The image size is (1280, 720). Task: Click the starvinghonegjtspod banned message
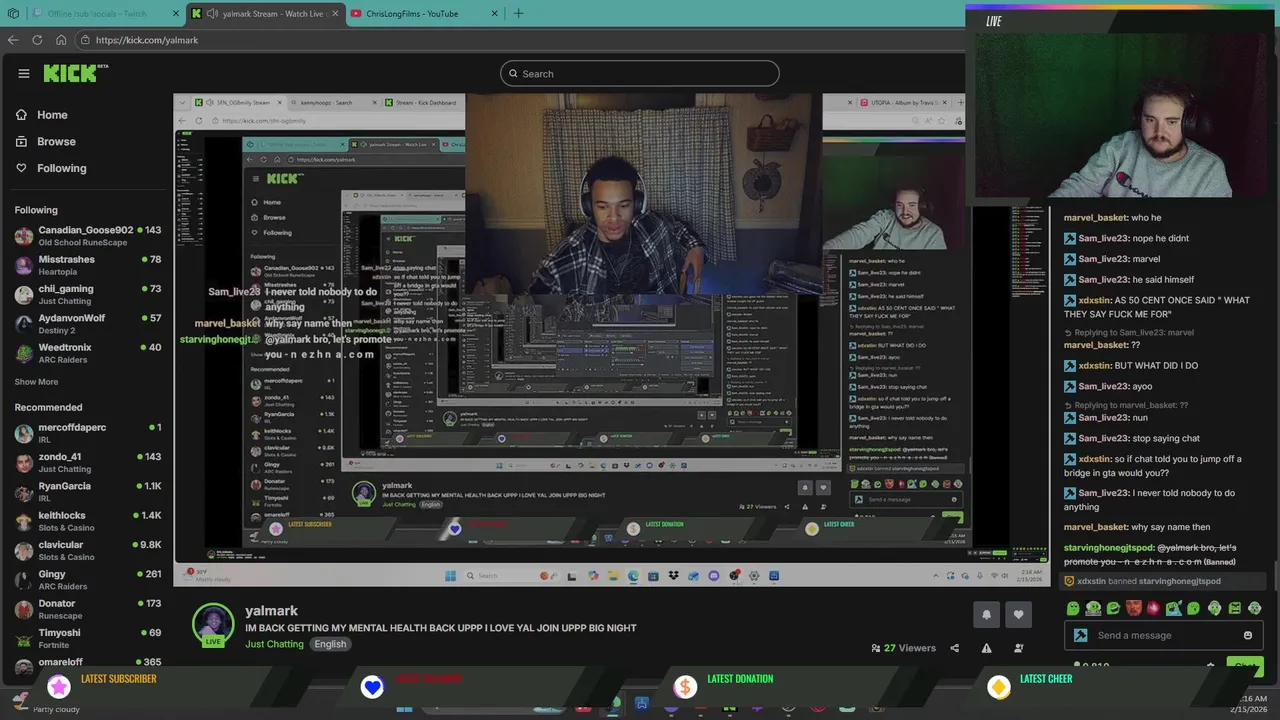click(1150, 554)
